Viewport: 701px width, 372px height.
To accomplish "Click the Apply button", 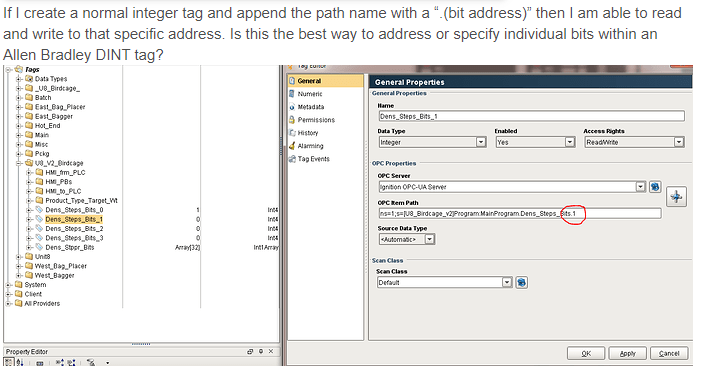I will click(x=627, y=353).
